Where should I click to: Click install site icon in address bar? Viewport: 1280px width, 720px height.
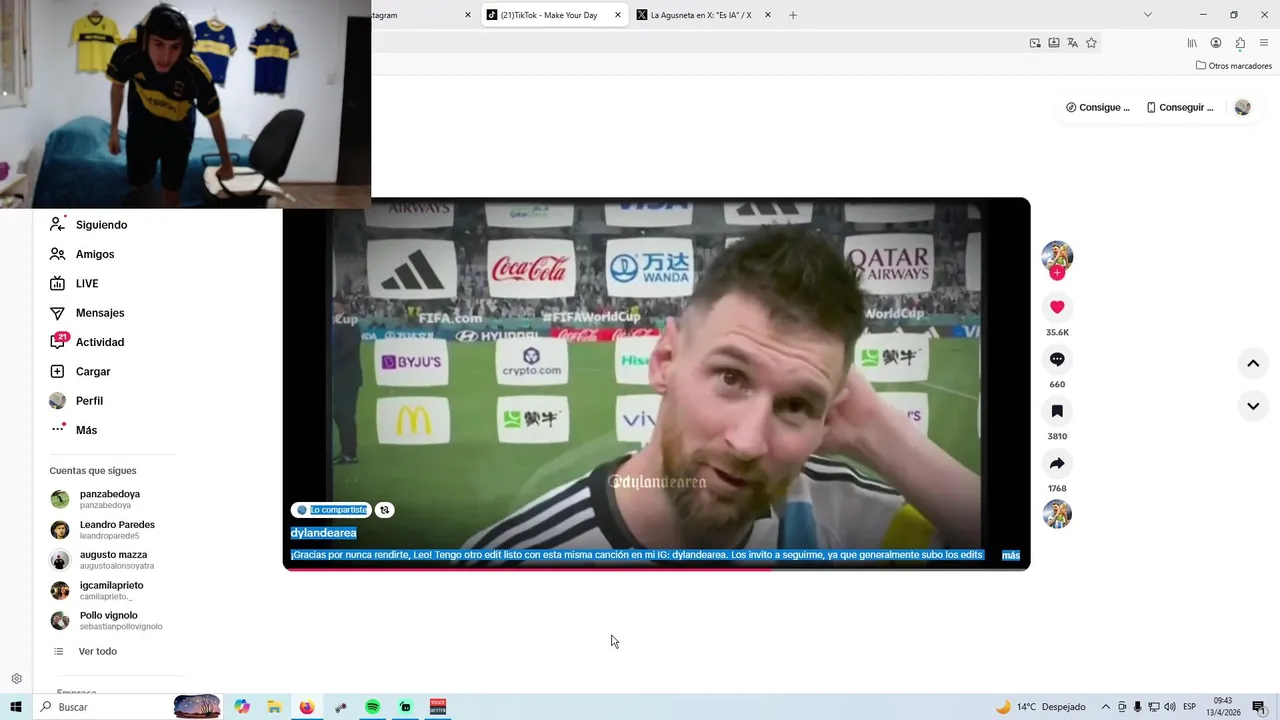[x=1054, y=43]
